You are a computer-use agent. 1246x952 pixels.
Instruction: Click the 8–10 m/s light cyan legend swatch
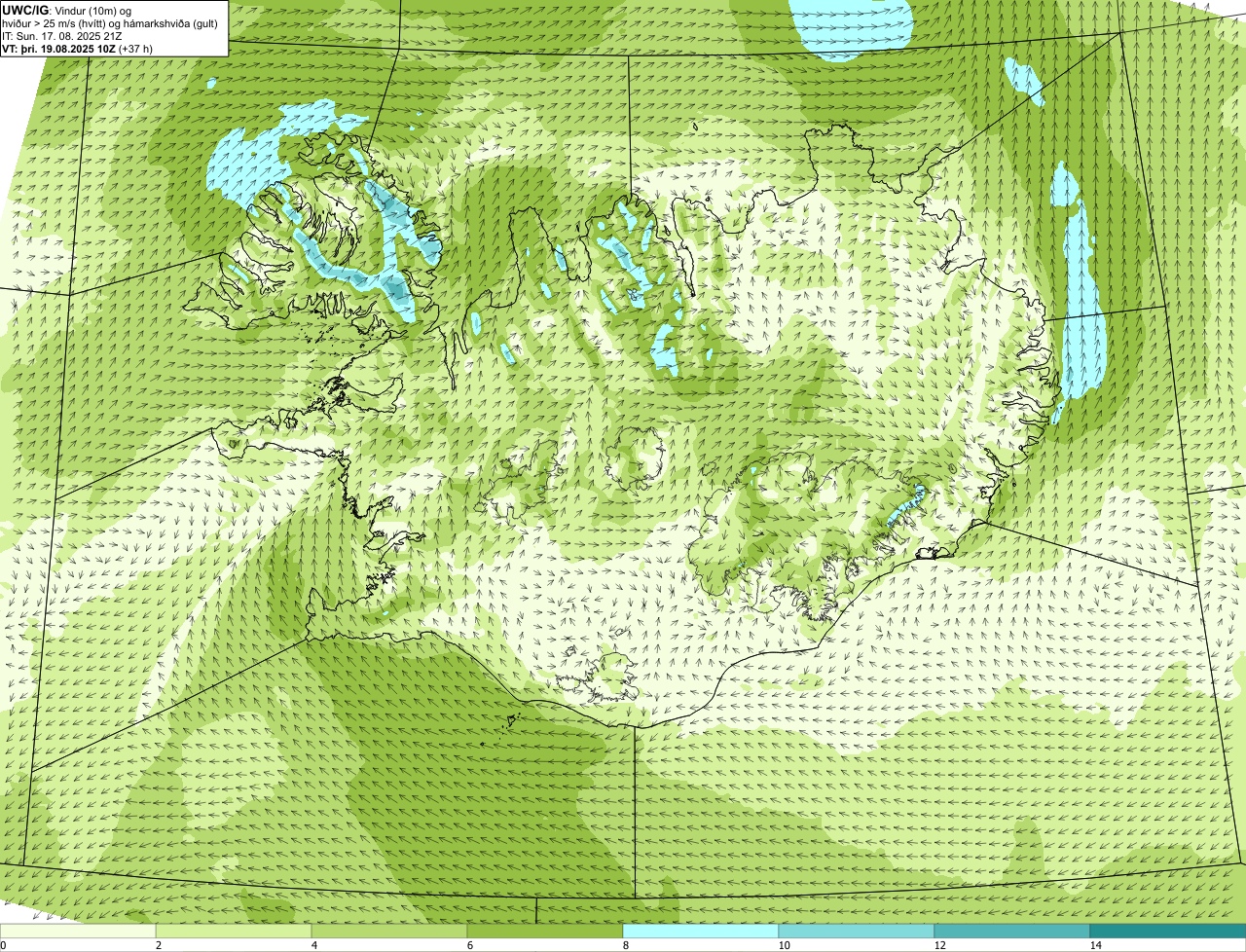[701, 932]
